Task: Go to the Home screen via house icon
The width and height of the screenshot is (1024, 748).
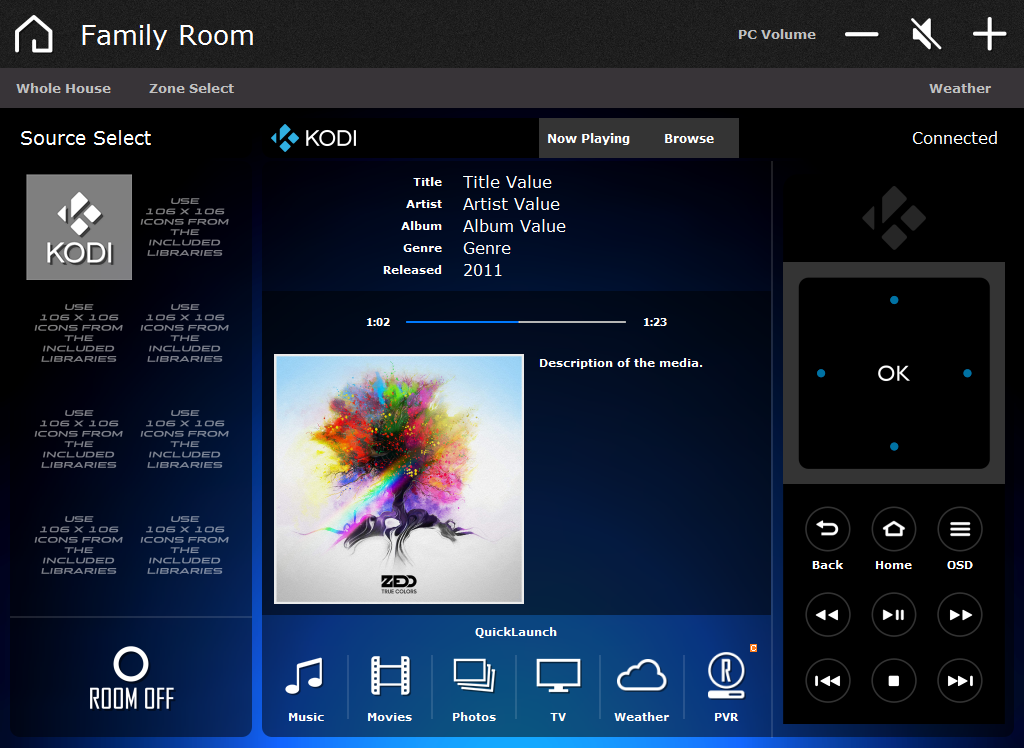Action: pyautogui.click(x=33, y=34)
